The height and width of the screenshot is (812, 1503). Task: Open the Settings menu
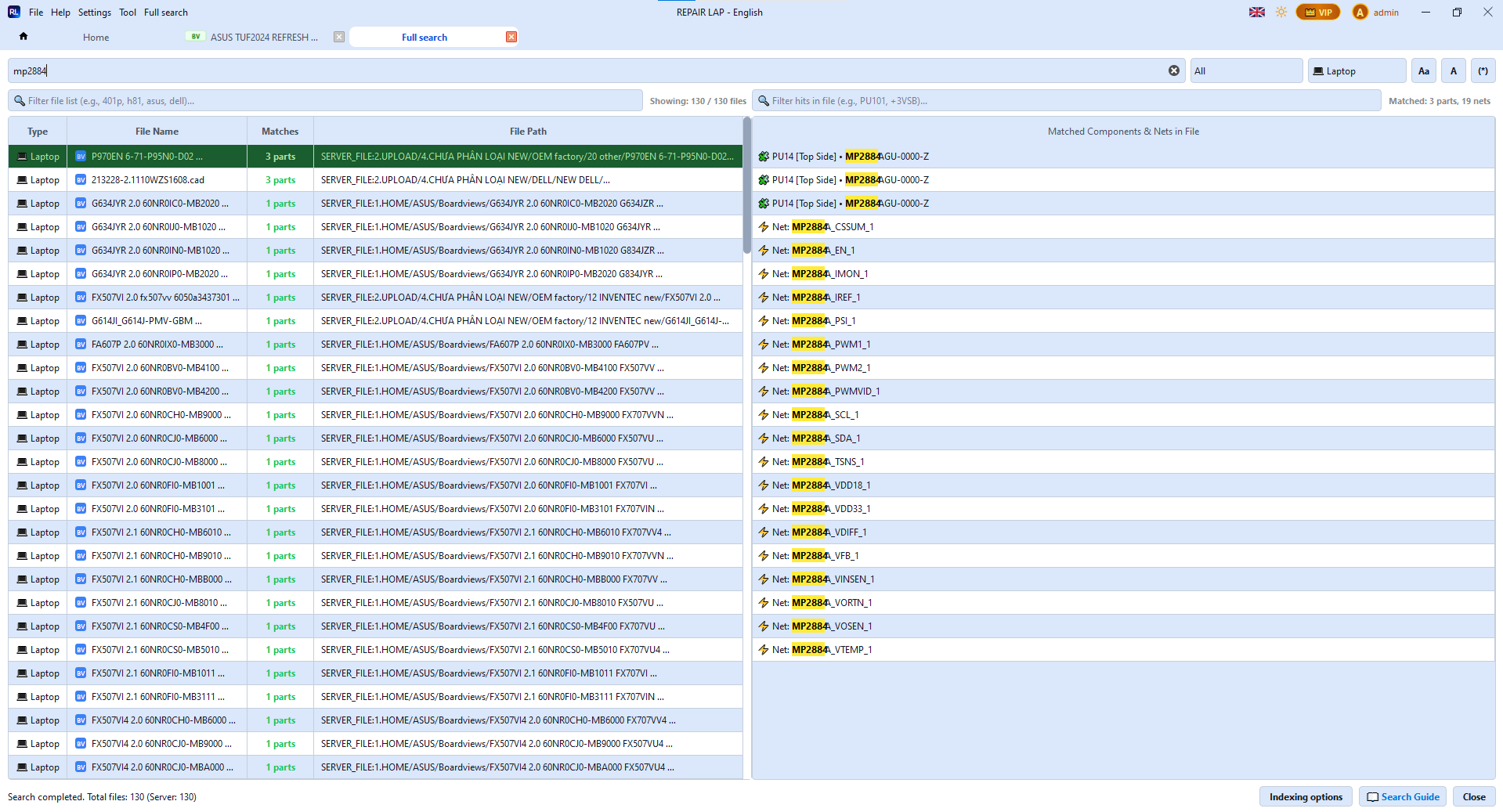click(x=95, y=13)
